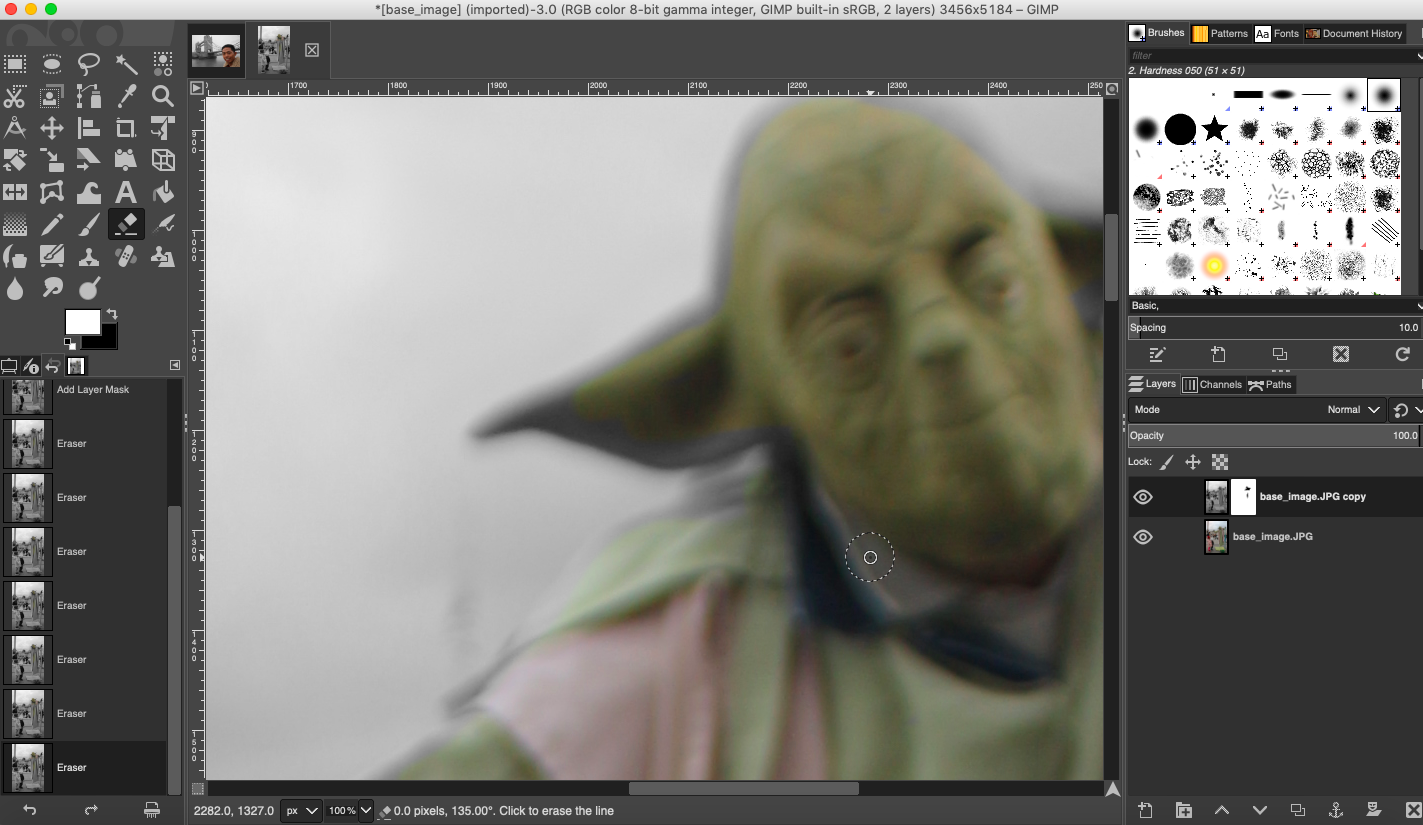Anchor the floating layer

click(1335, 810)
